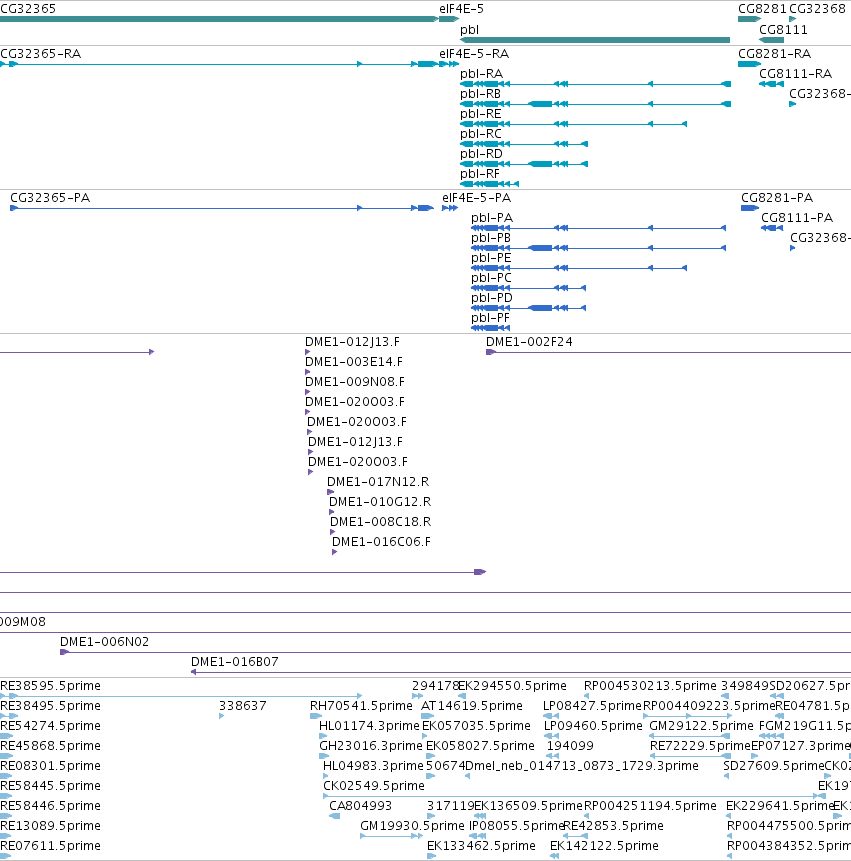Select the RE42853.5prime EST label
The height and width of the screenshot is (861, 851).
coord(613,826)
